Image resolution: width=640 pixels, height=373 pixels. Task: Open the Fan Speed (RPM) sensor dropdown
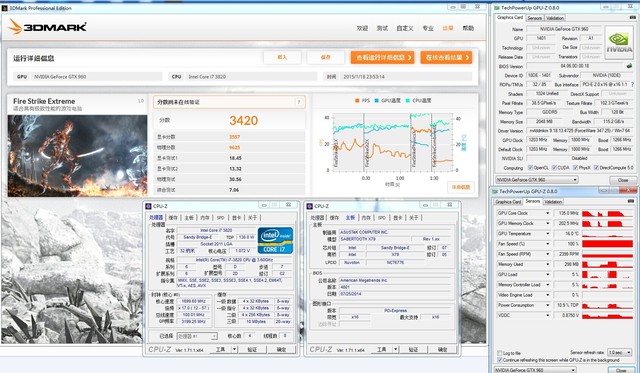click(x=548, y=254)
